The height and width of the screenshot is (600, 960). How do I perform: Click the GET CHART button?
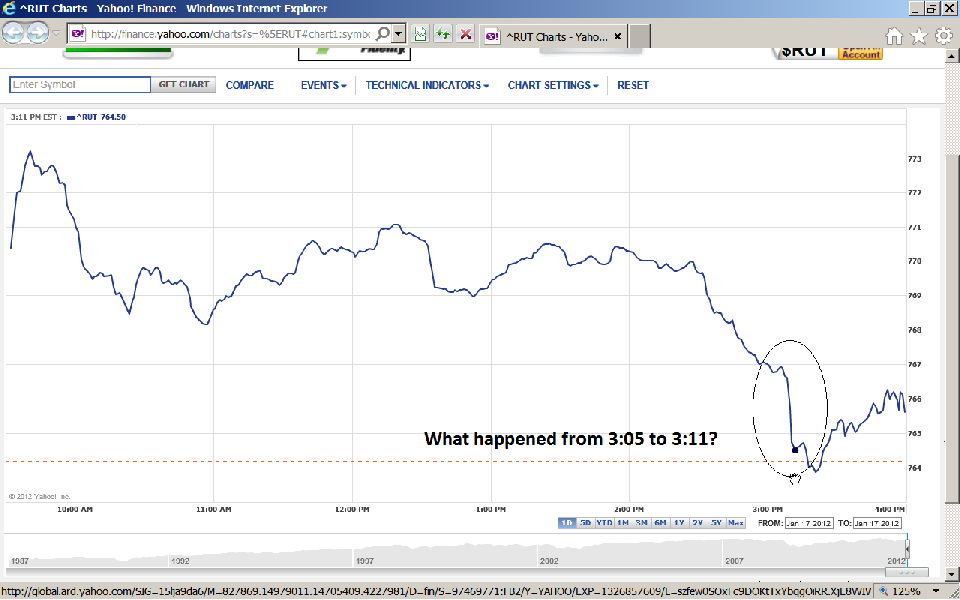point(184,84)
